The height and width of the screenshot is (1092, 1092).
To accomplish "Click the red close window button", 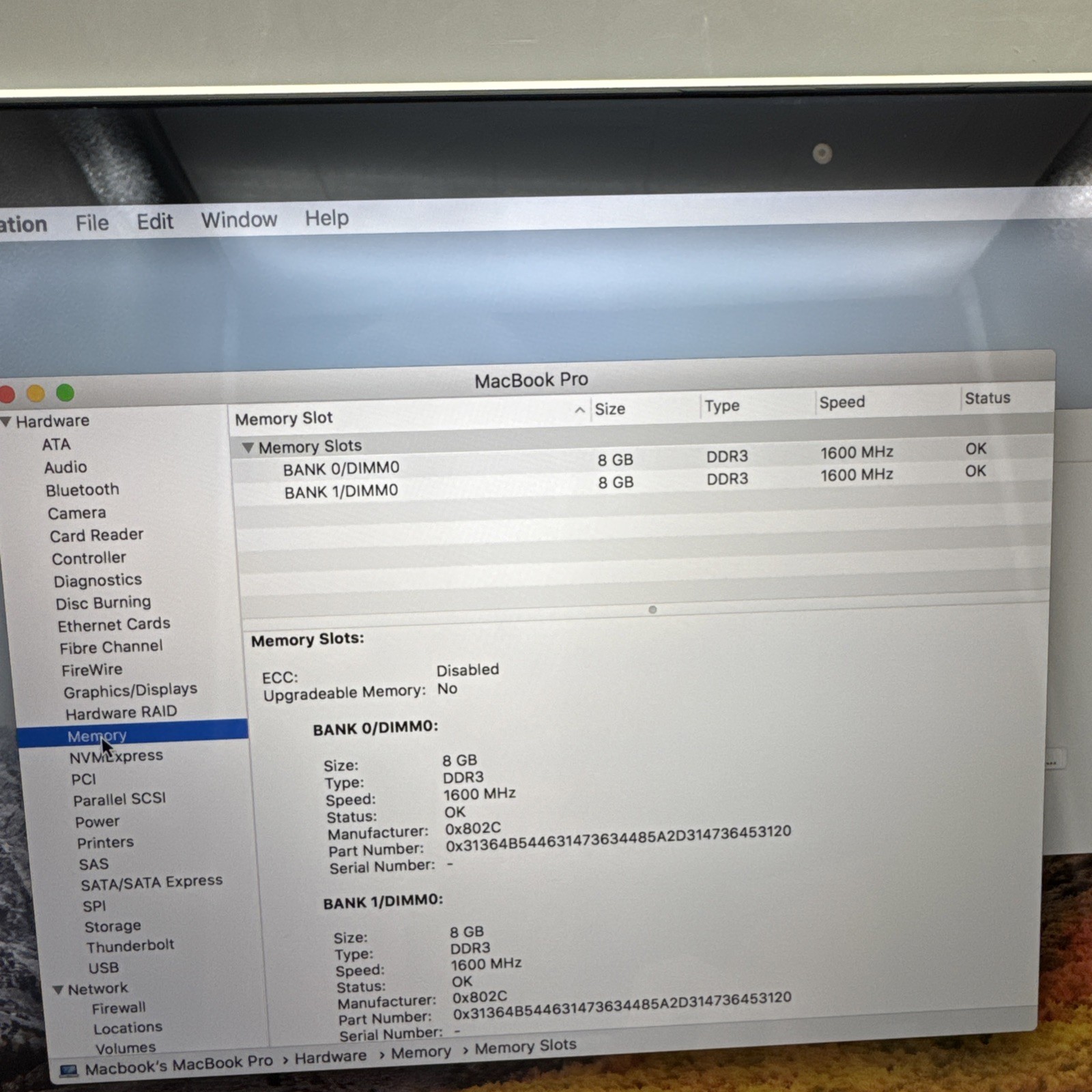I will [7, 394].
